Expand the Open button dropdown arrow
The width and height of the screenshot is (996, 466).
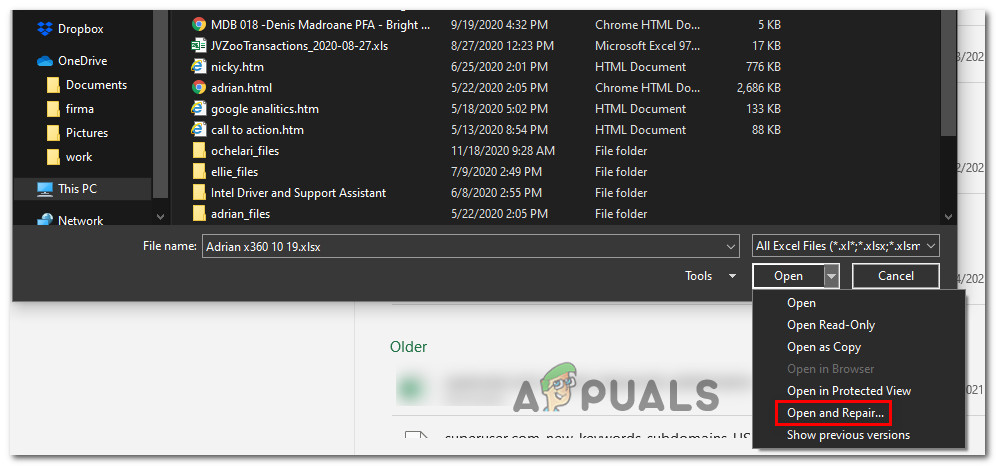tap(831, 276)
